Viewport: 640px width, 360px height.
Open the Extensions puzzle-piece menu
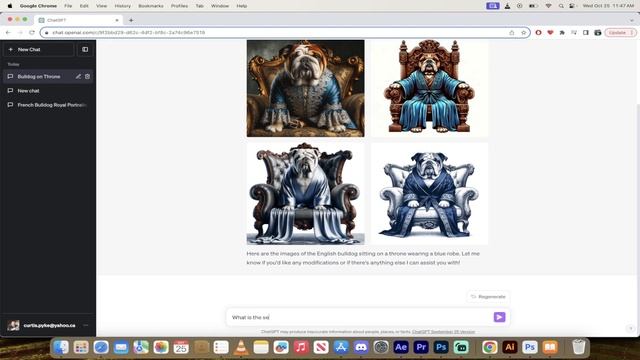tap(562, 33)
